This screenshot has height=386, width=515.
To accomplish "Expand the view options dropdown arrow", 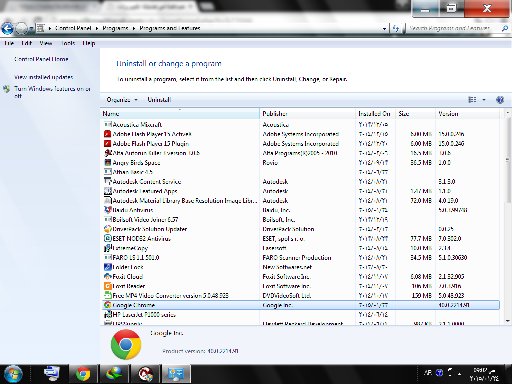I will point(484,100).
